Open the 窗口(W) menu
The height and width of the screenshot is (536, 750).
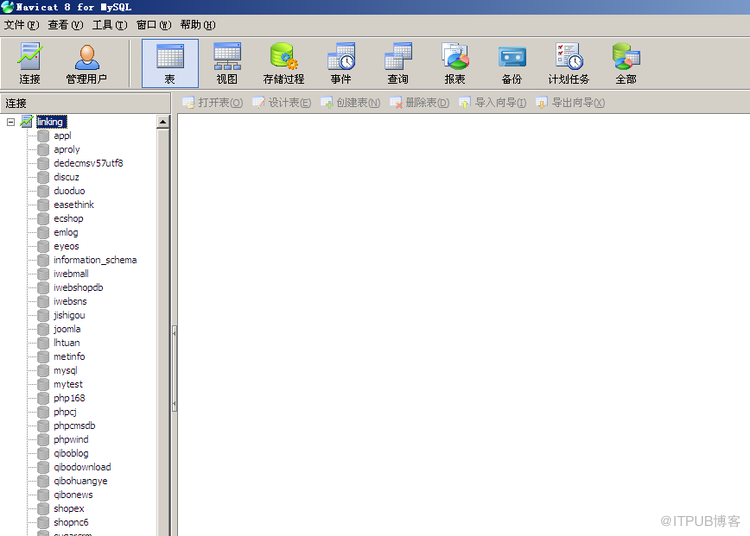click(x=154, y=25)
